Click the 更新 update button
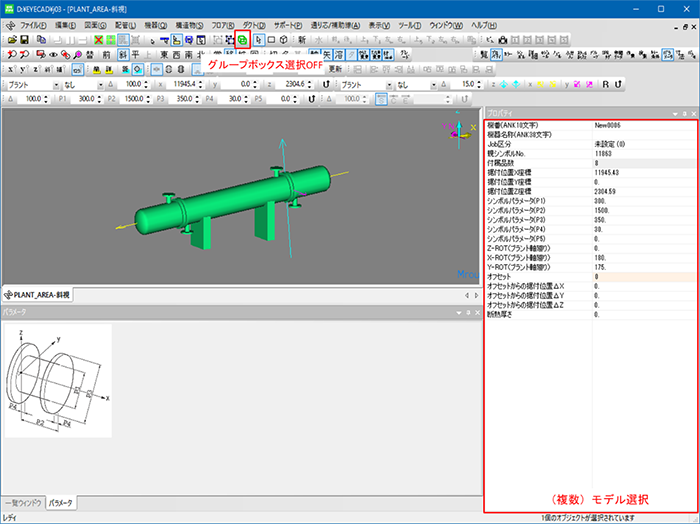 (336, 69)
